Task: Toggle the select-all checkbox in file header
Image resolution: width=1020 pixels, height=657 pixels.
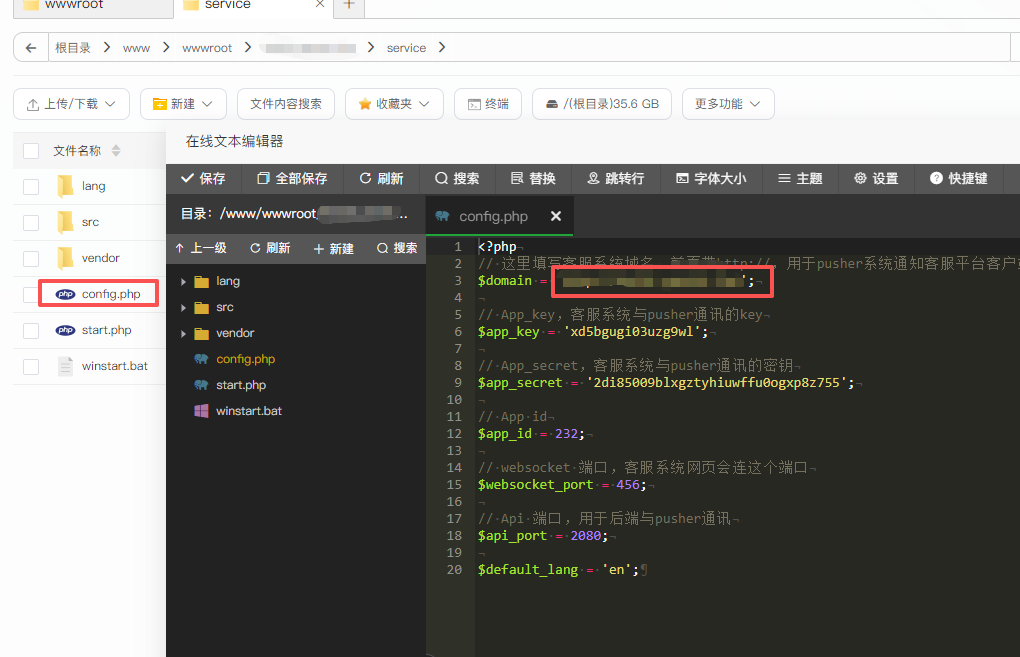Action: pyautogui.click(x=31, y=151)
